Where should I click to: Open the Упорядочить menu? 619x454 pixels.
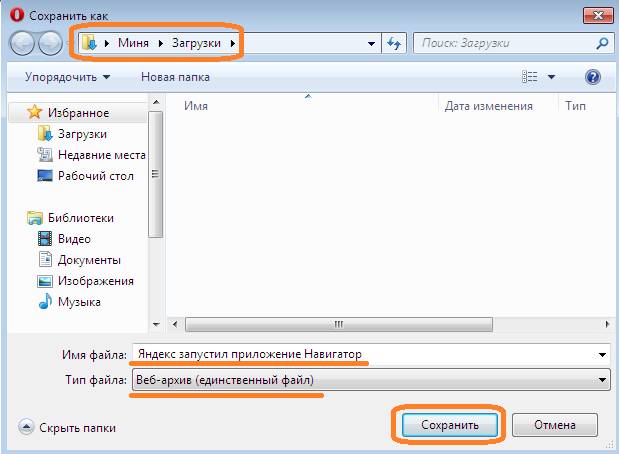68,77
